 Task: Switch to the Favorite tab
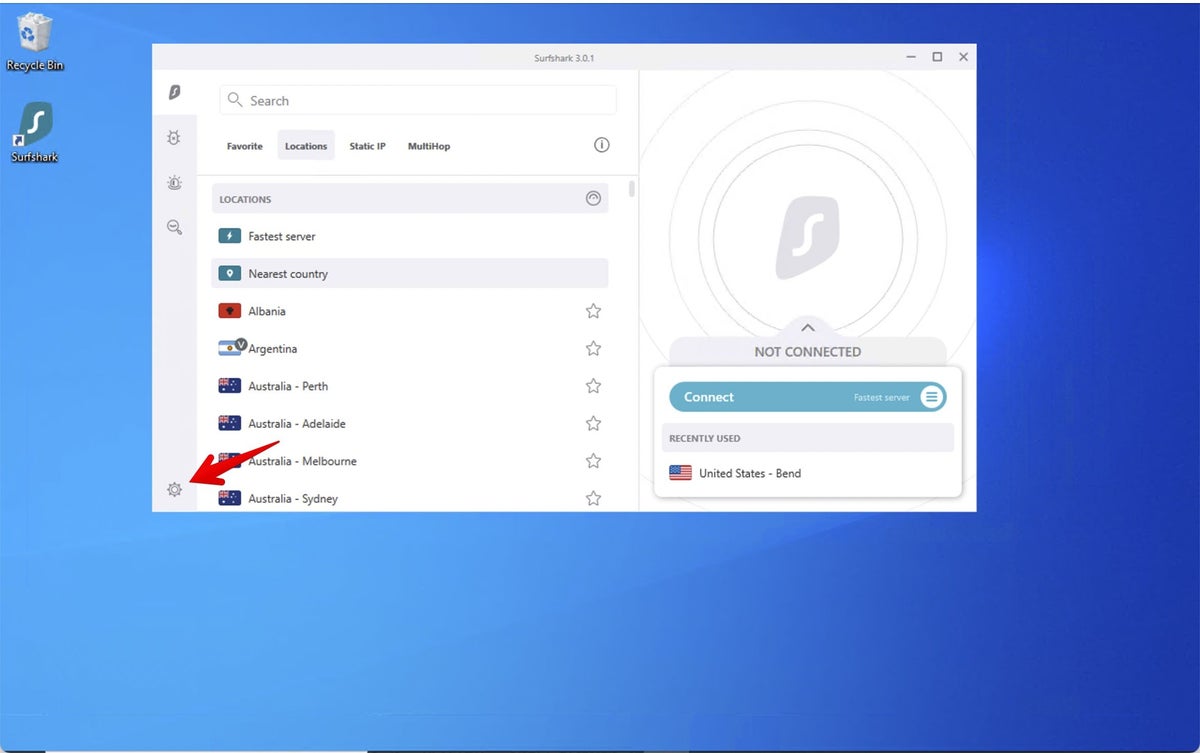pyautogui.click(x=245, y=146)
